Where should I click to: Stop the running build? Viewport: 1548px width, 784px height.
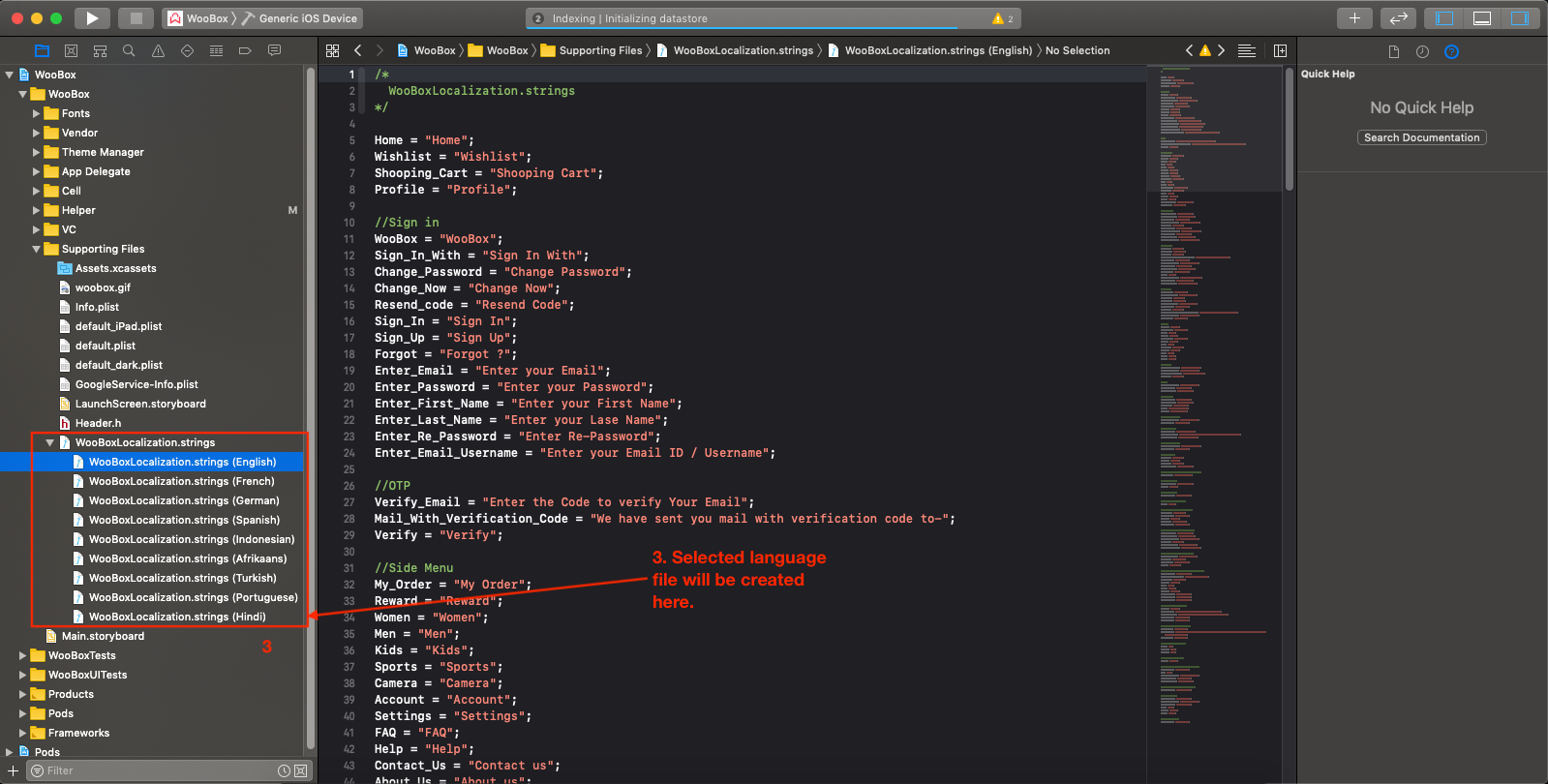[137, 18]
